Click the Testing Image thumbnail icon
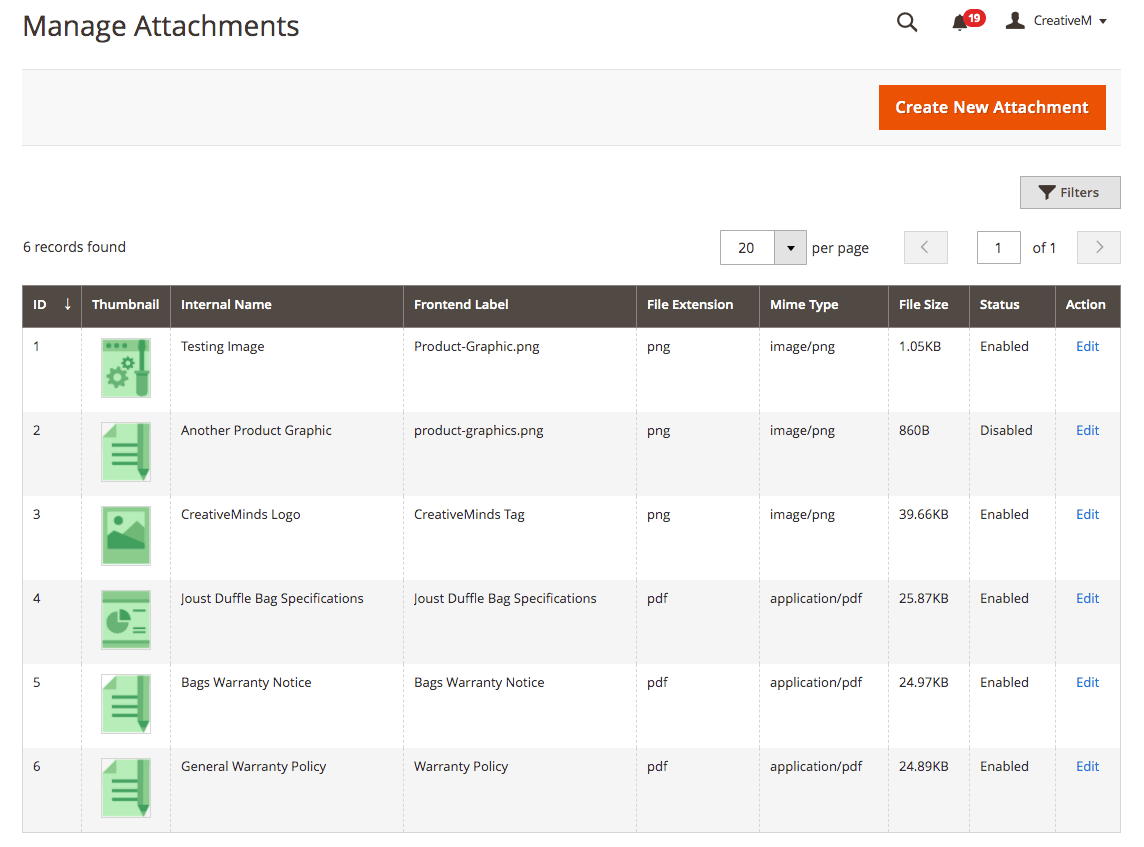 coord(126,368)
